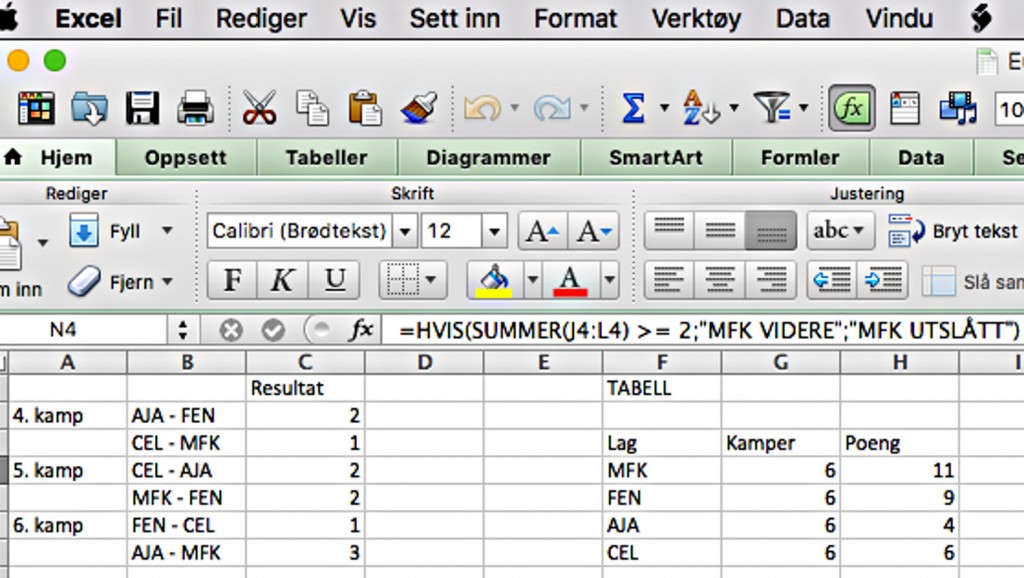1024x578 pixels.
Task: Click the AutoSum sigma icon
Action: coord(633,108)
